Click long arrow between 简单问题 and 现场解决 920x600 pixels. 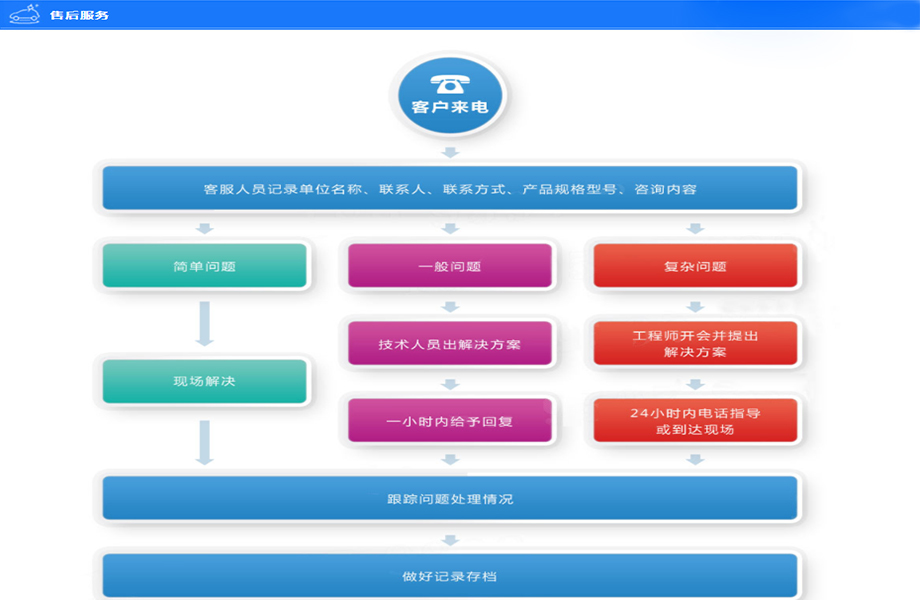pos(204,323)
